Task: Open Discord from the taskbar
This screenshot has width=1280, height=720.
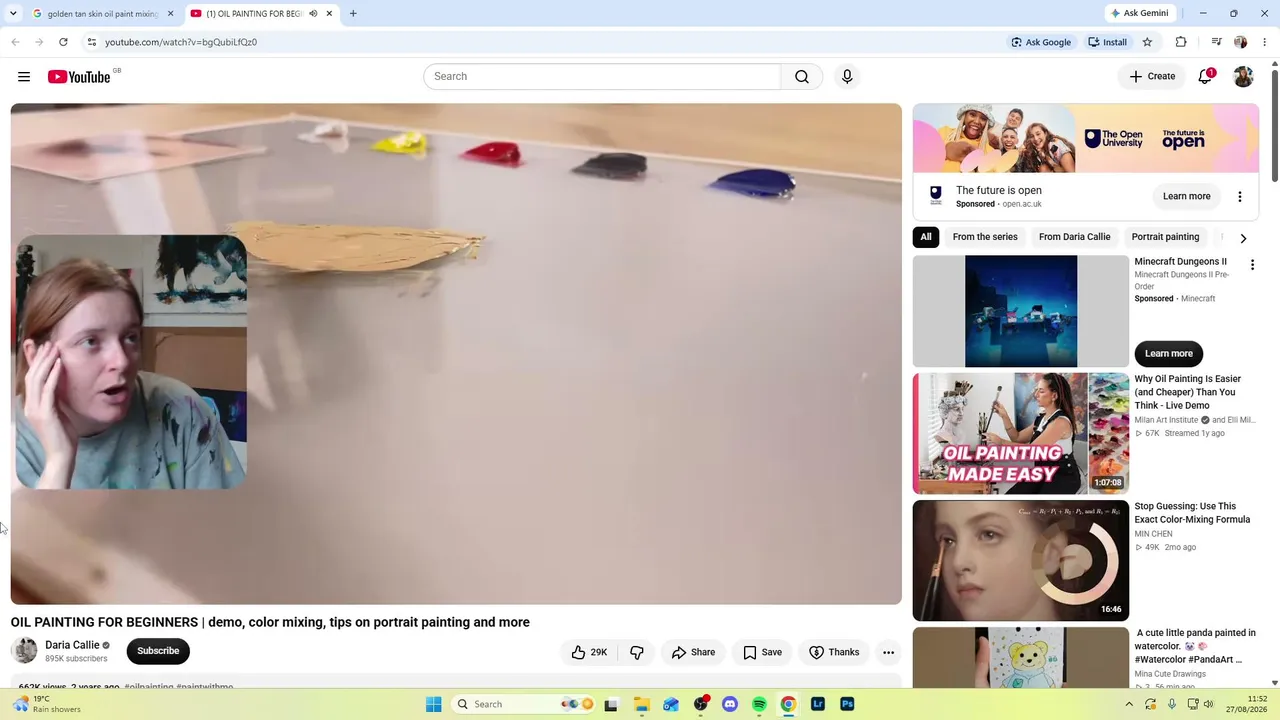Action: point(730,704)
